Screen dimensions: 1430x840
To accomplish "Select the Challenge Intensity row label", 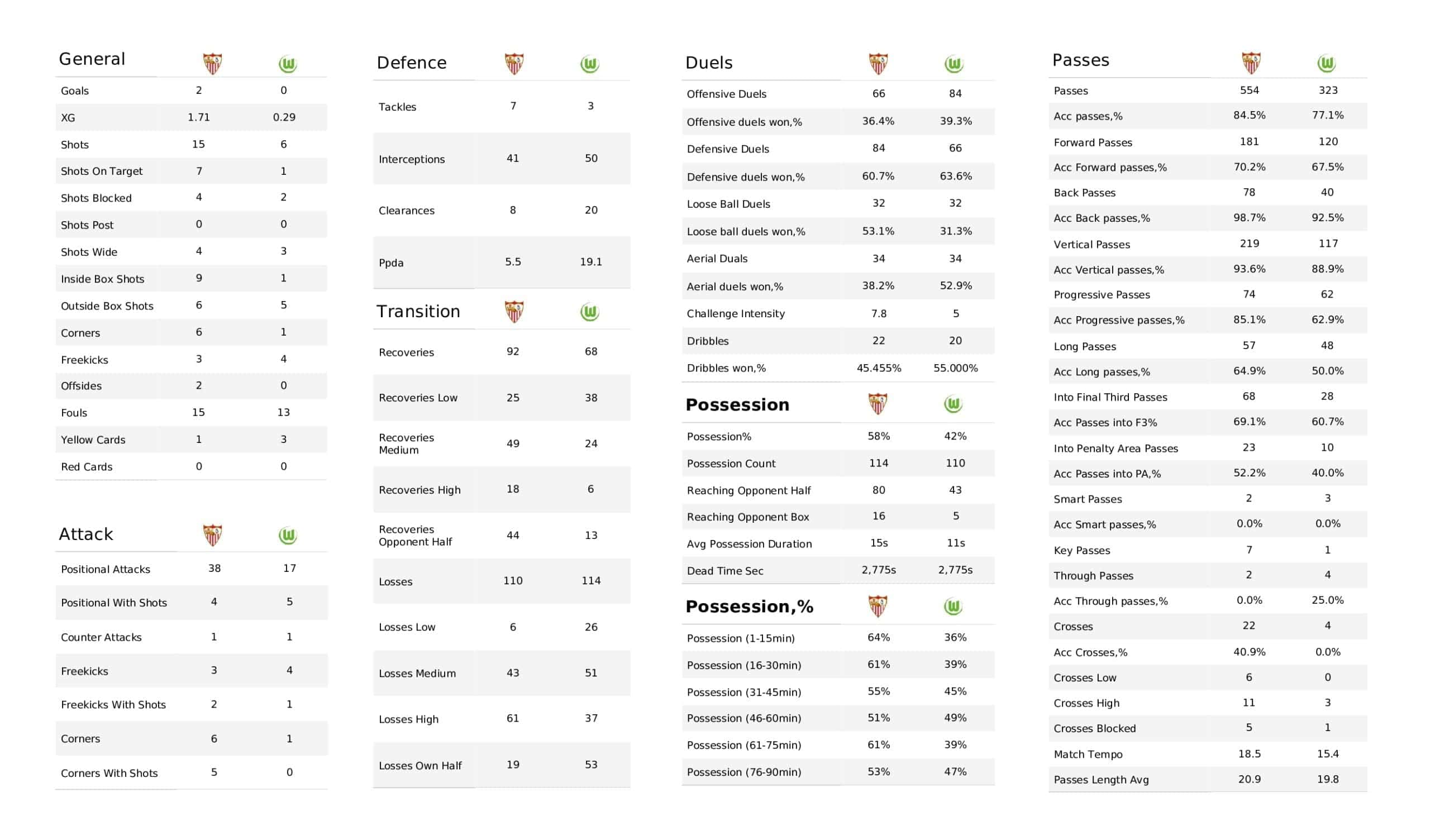I will coord(736,313).
